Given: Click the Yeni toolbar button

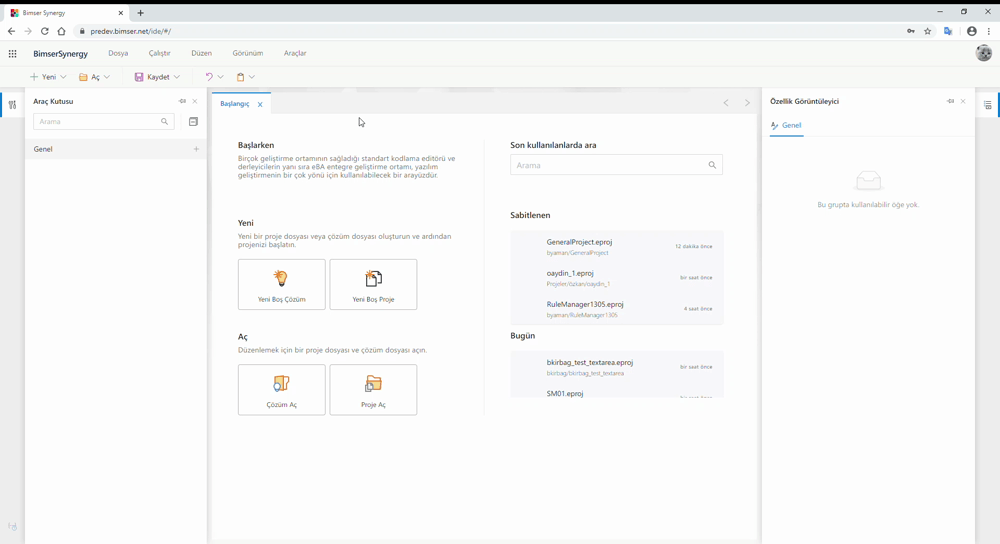Looking at the screenshot, I should 43,77.
